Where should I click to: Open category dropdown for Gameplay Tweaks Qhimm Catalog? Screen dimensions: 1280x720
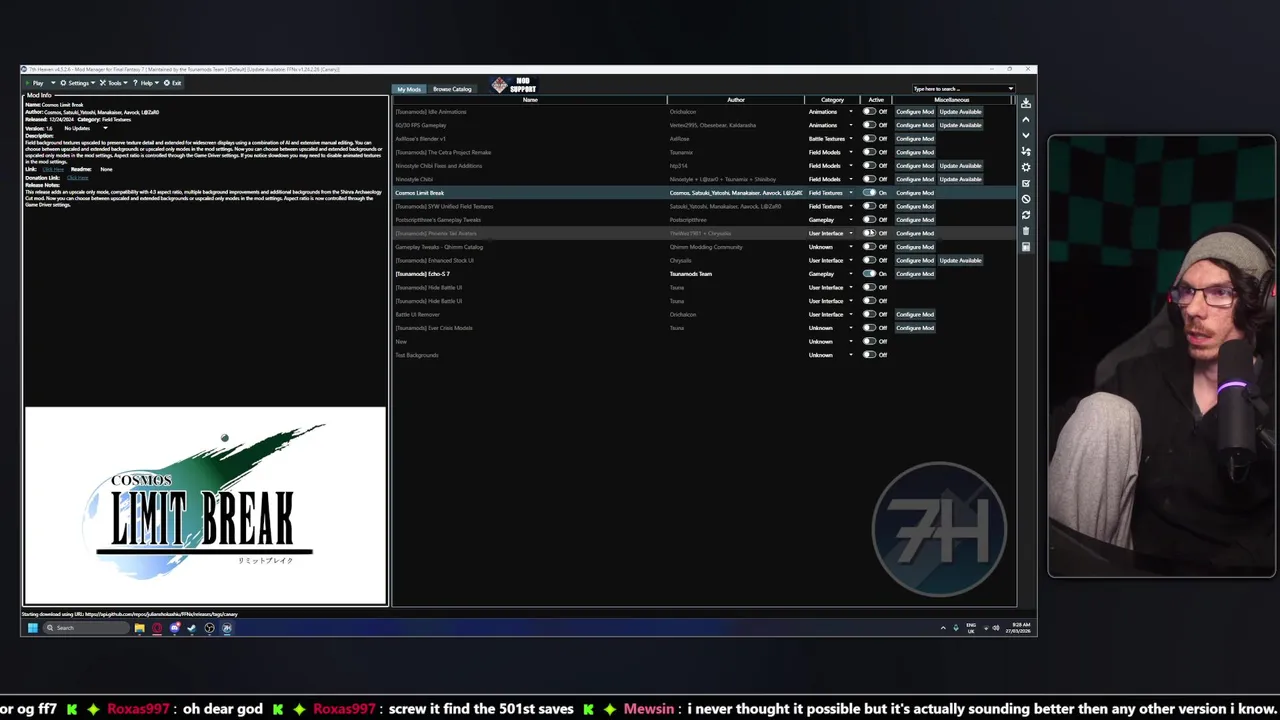(851, 247)
